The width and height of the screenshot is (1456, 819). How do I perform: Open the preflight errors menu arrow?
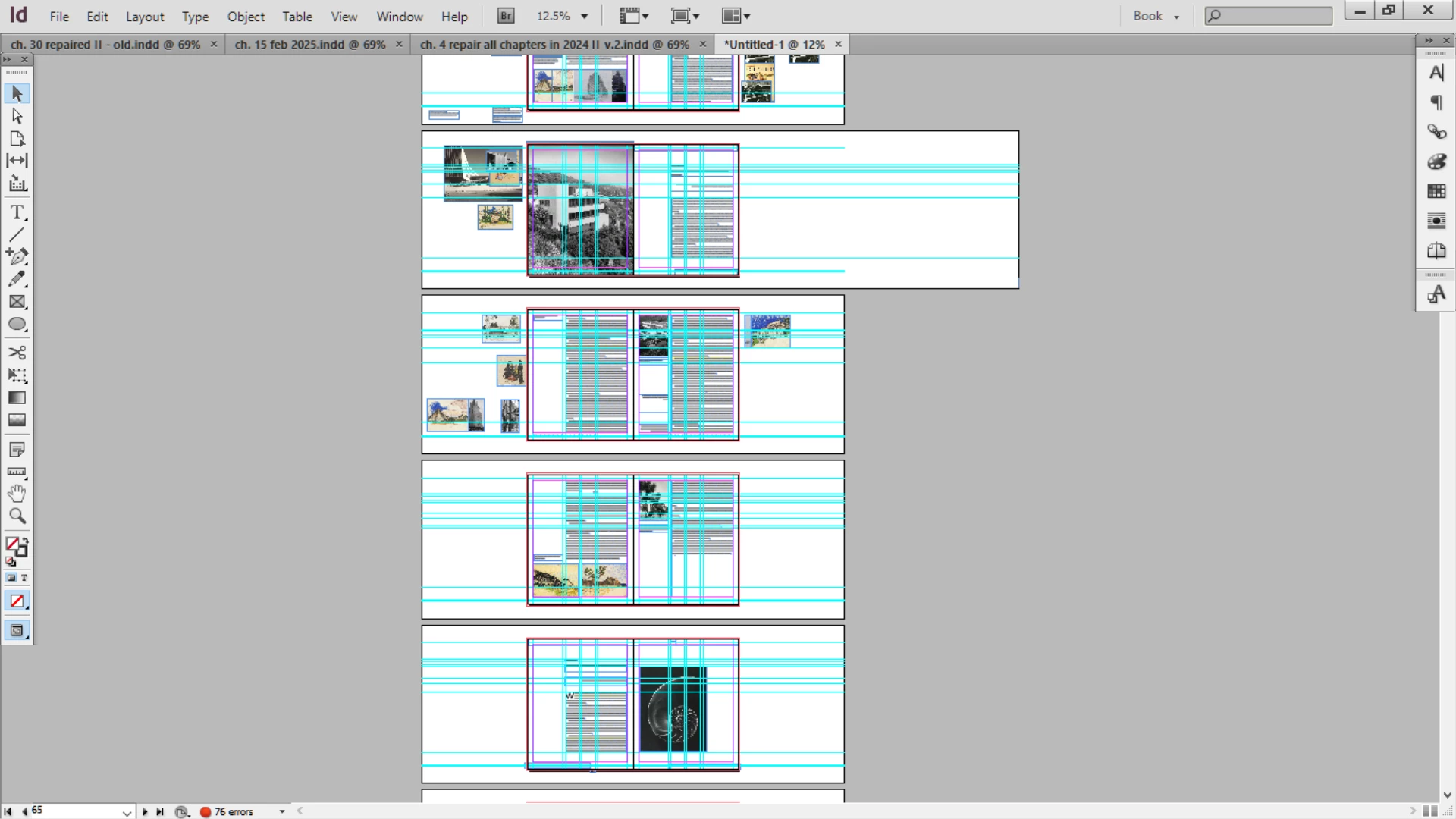click(282, 811)
